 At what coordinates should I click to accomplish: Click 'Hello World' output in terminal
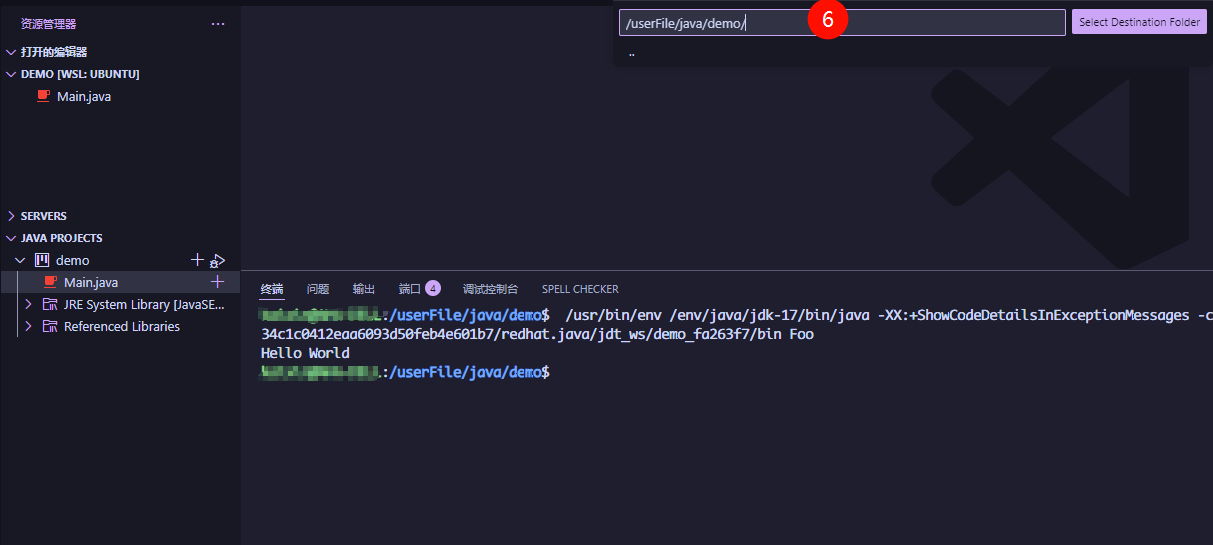click(x=305, y=353)
